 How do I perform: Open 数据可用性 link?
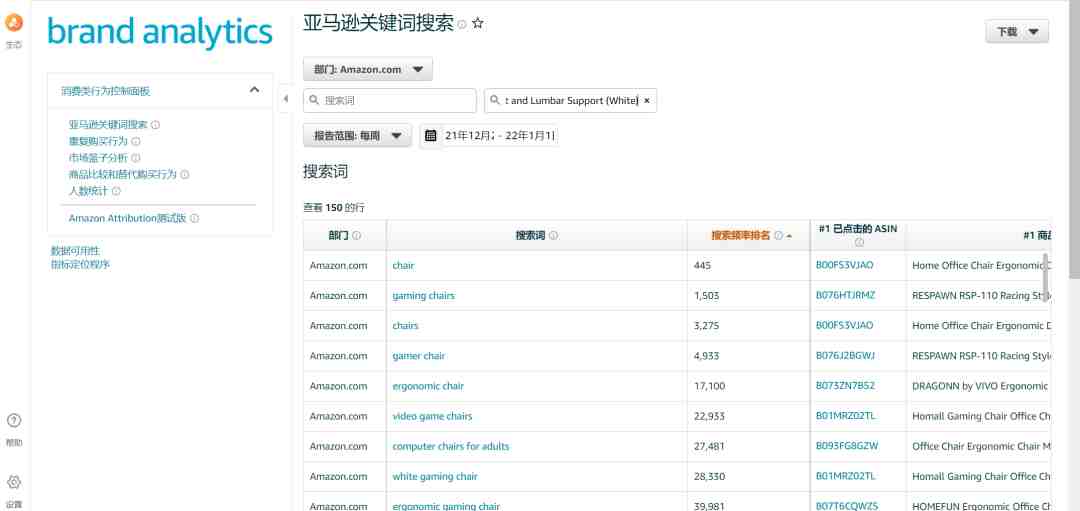(75, 251)
